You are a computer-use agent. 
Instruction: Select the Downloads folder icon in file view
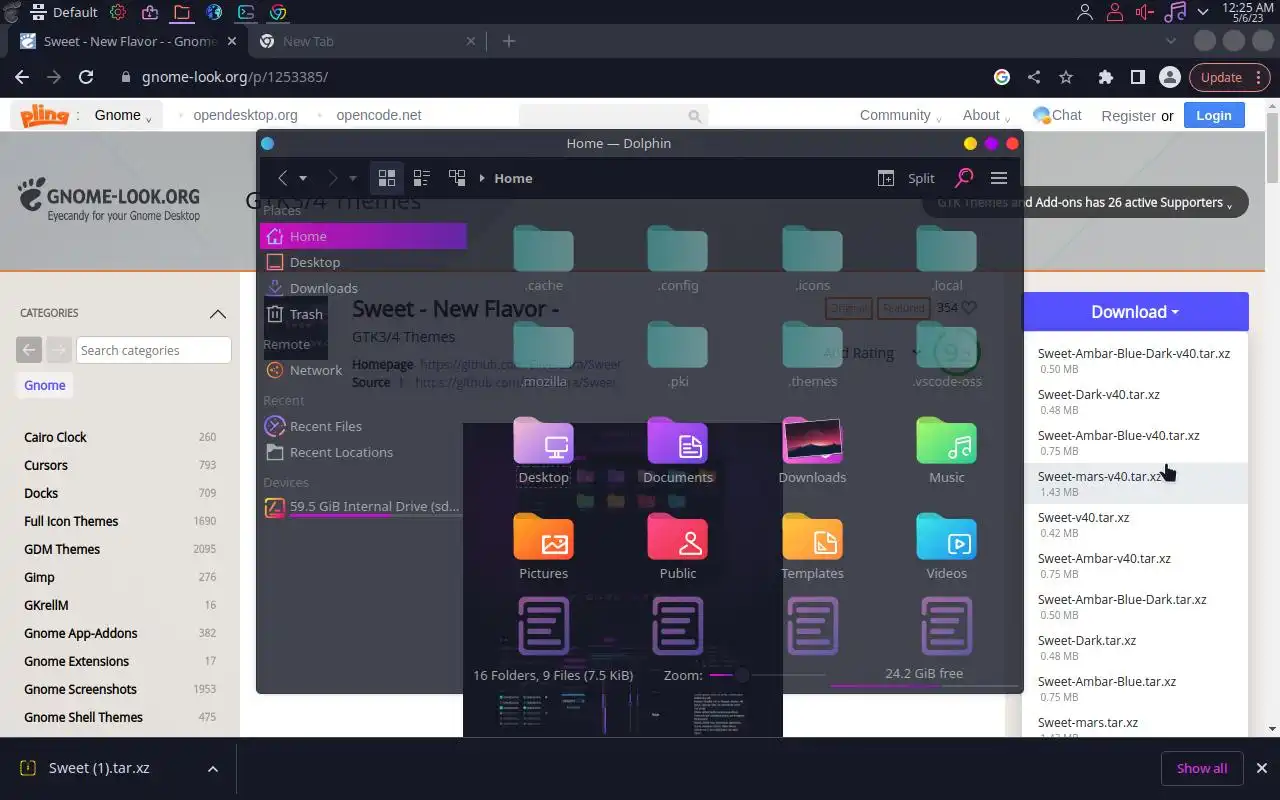tap(812, 441)
